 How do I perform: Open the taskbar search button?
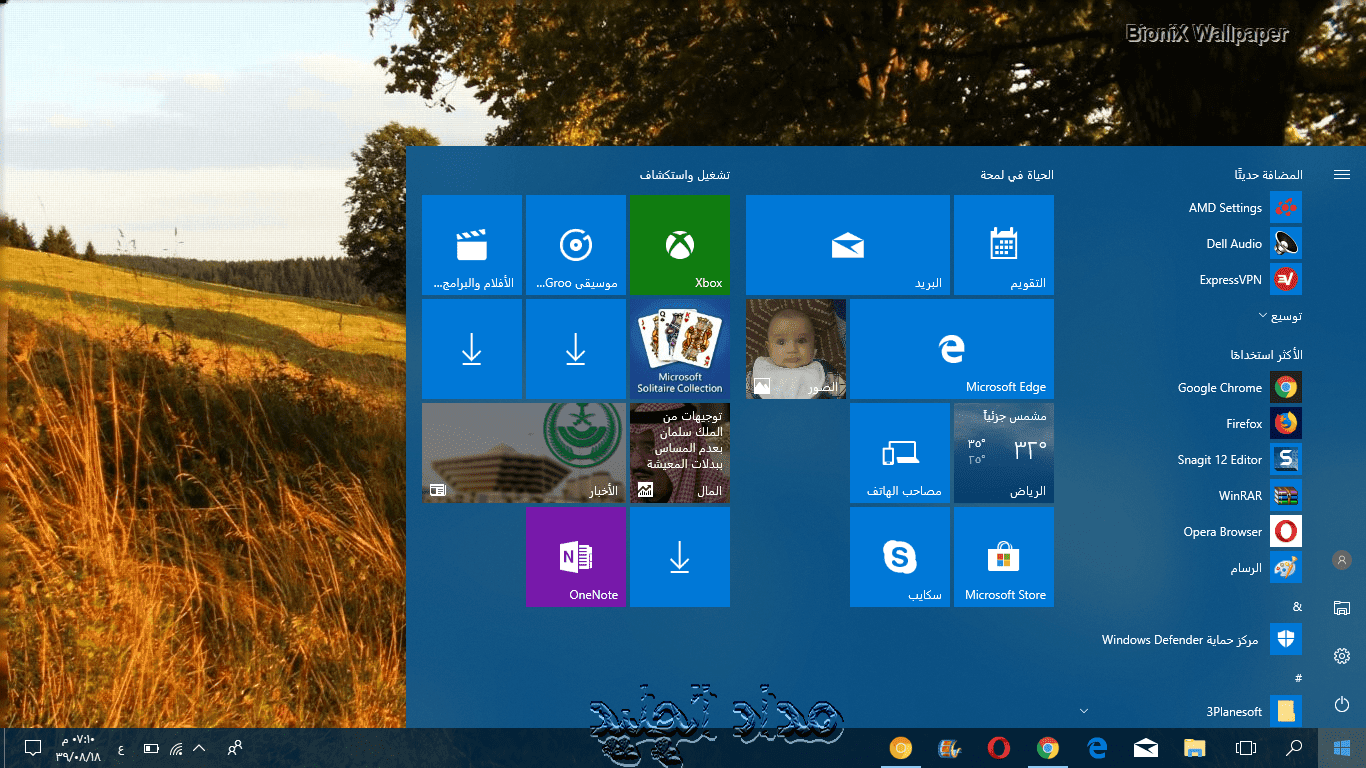coord(1294,748)
